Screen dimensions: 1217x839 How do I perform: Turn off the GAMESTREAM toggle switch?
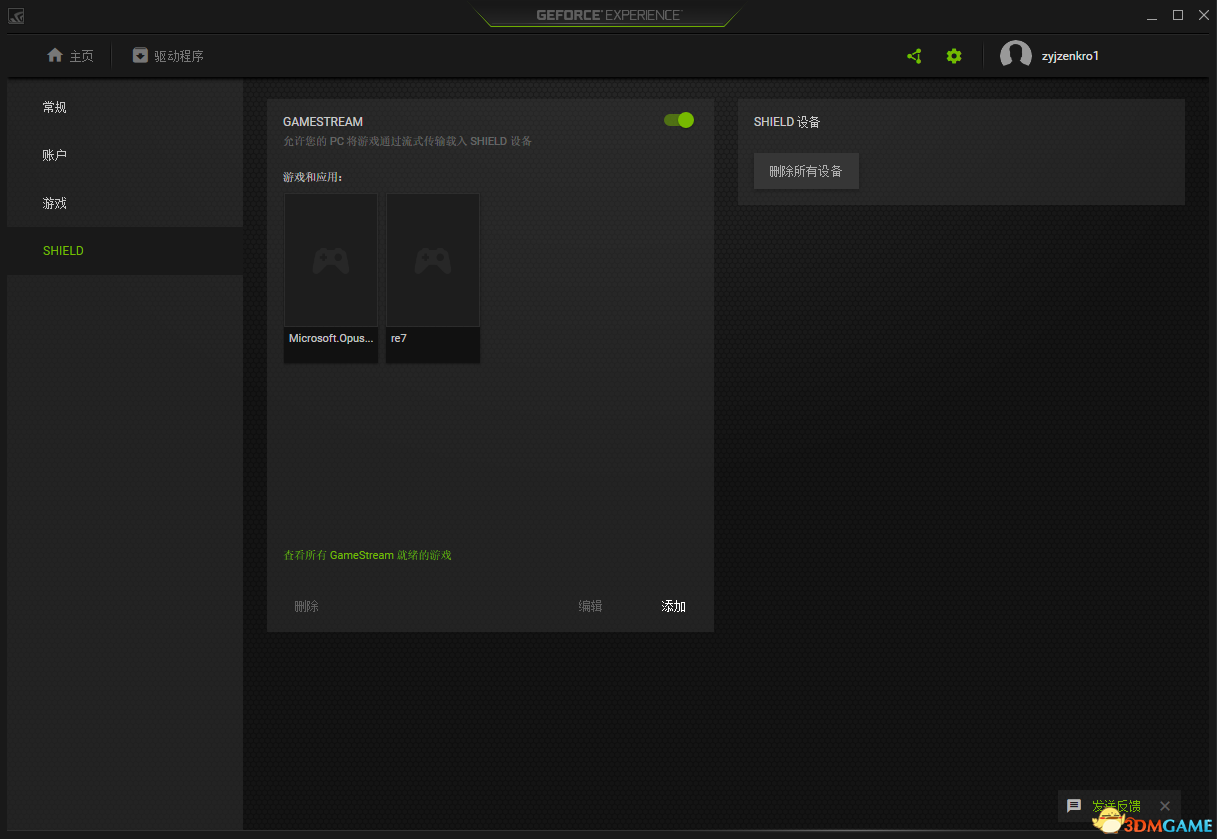click(x=679, y=120)
